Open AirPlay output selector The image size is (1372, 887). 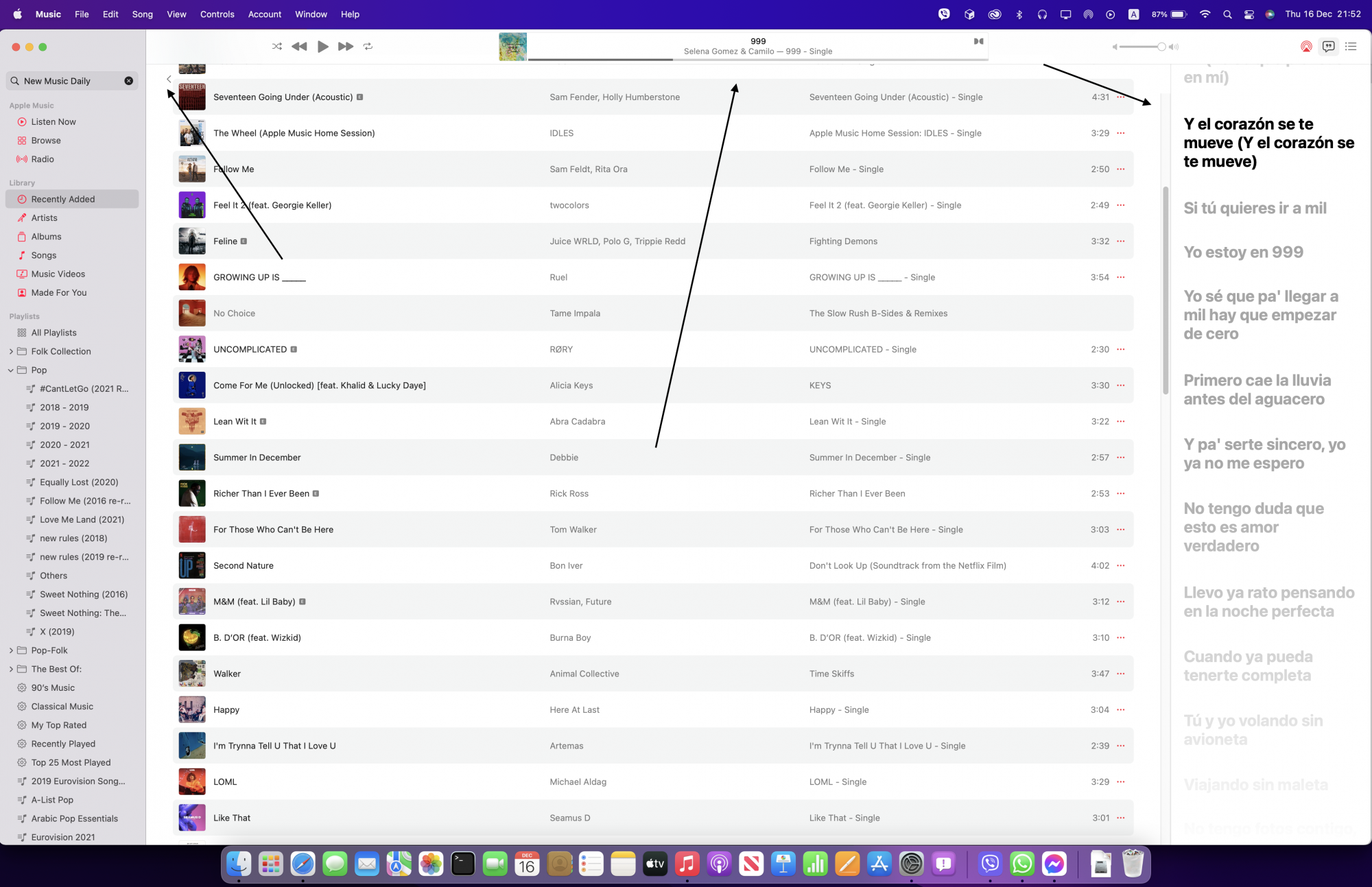(1306, 47)
